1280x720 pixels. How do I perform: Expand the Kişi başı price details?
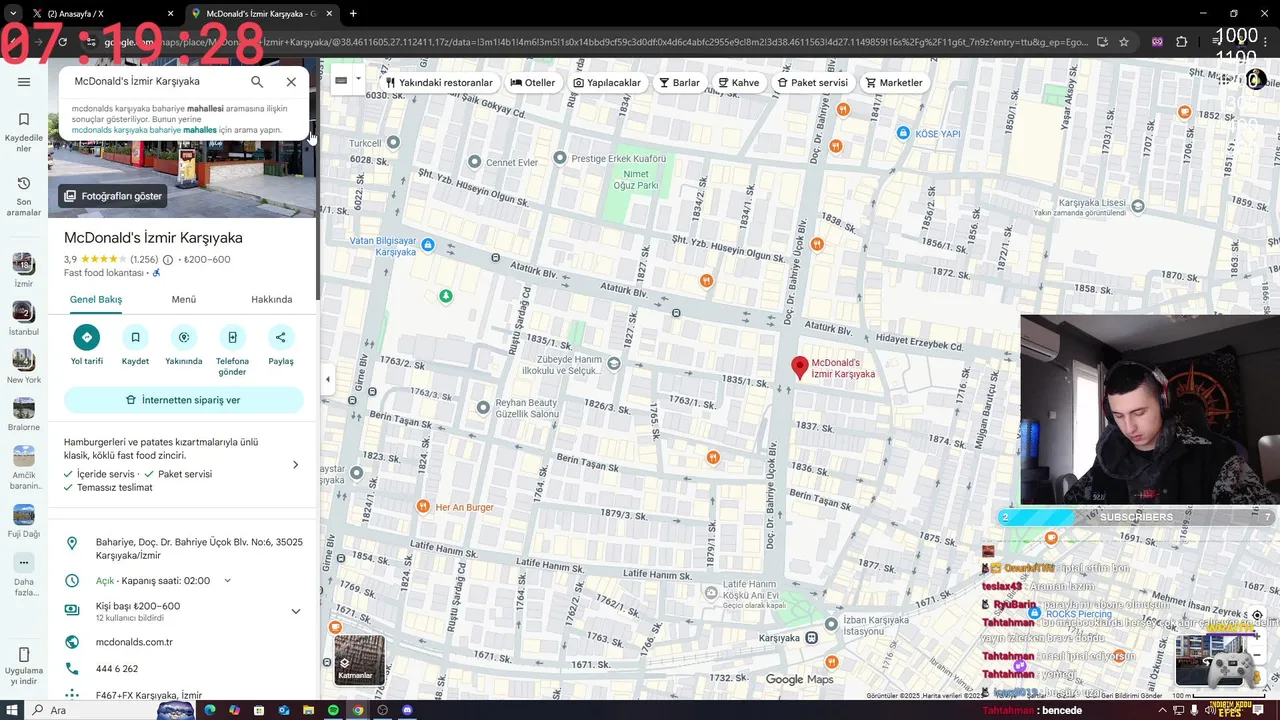295,611
